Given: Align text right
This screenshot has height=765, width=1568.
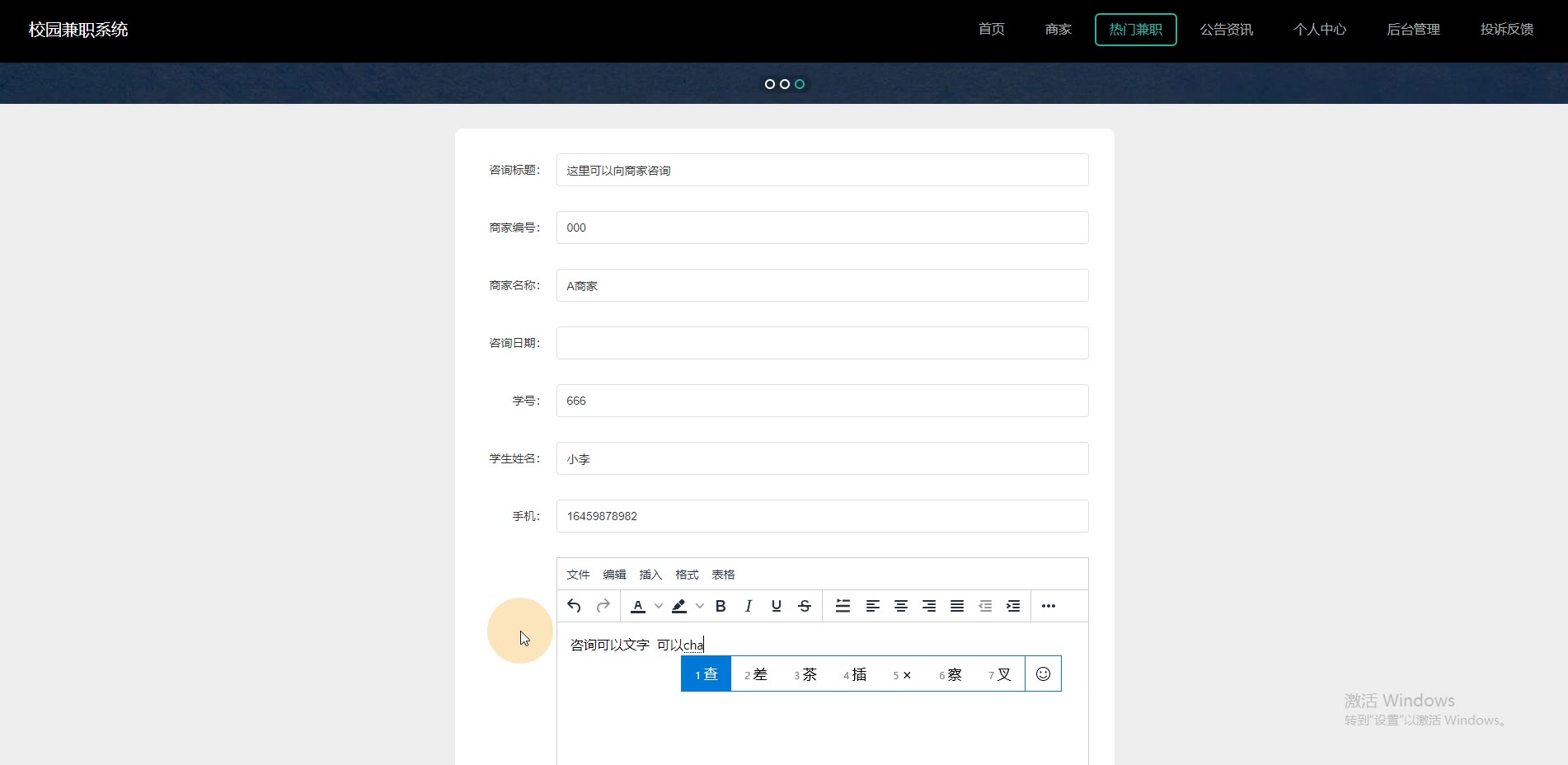Looking at the screenshot, I should point(929,606).
